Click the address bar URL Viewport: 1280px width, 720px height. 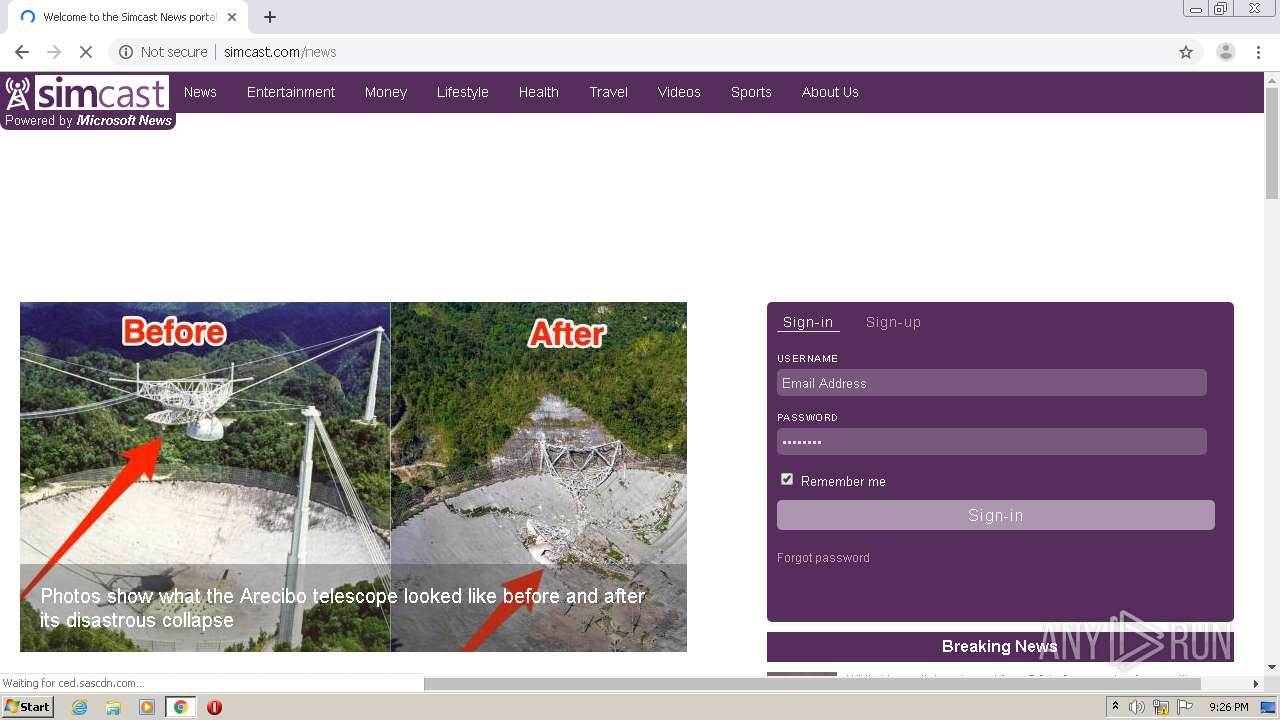pyautogui.click(x=280, y=52)
